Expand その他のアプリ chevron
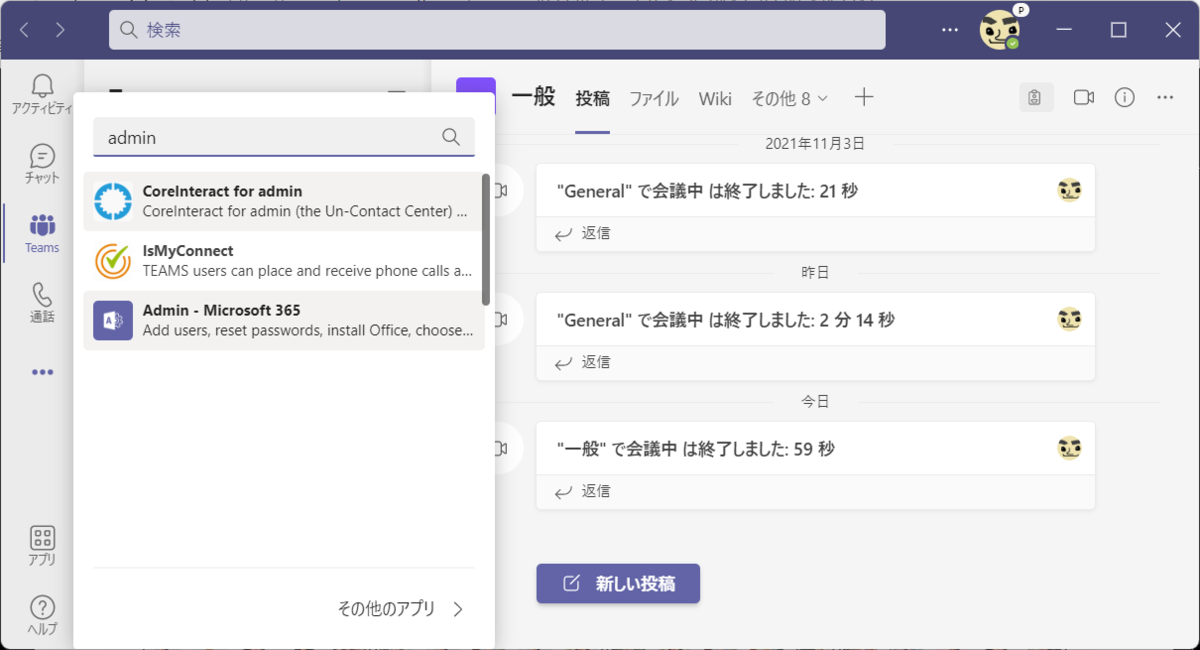The height and width of the screenshot is (650, 1200). click(x=458, y=609)
